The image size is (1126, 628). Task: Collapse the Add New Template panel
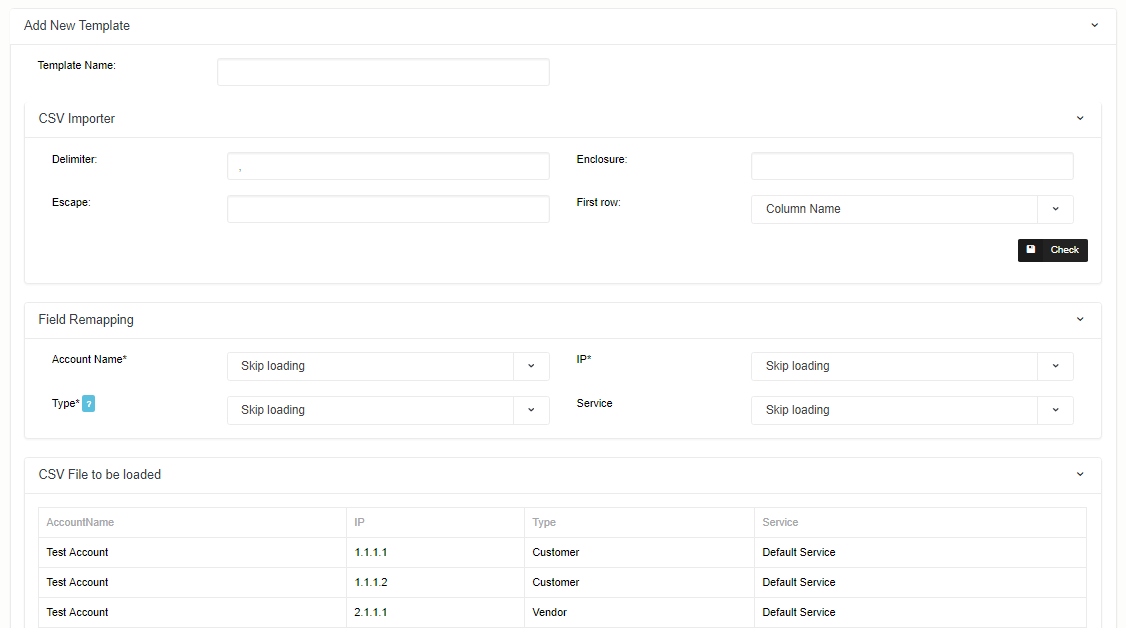1094,26
